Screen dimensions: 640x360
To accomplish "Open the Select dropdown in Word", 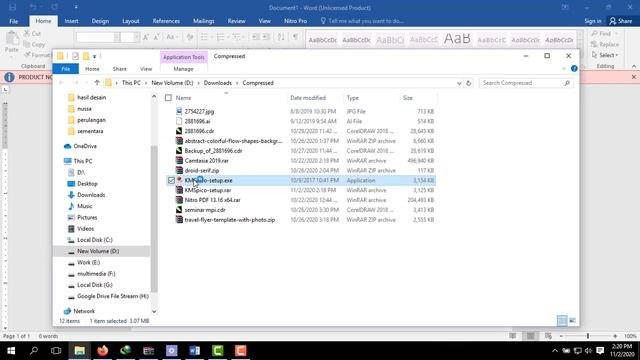I will click(605, 55).
